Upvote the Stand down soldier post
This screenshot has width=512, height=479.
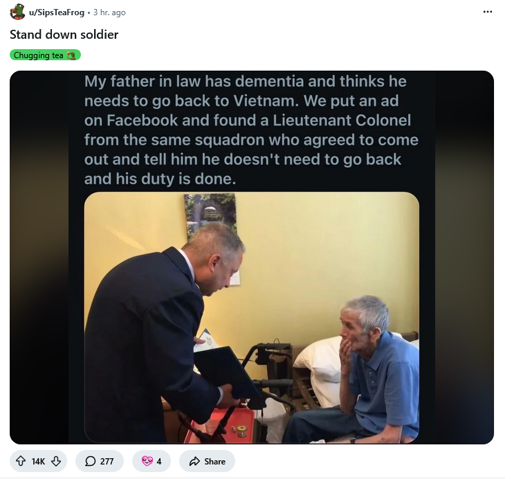coord(21,461)
